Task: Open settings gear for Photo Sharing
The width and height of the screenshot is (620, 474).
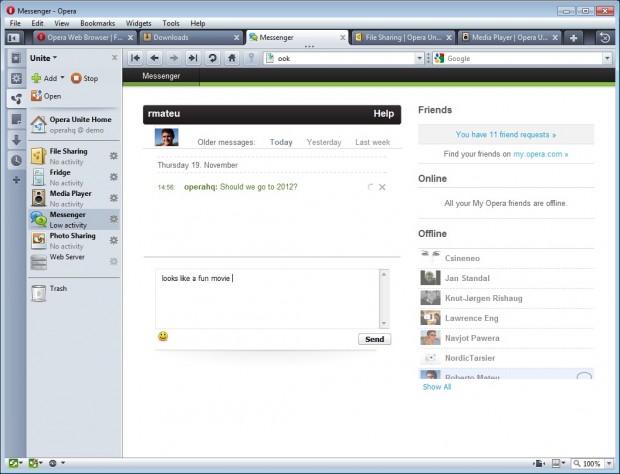Action: pos(113,240)
